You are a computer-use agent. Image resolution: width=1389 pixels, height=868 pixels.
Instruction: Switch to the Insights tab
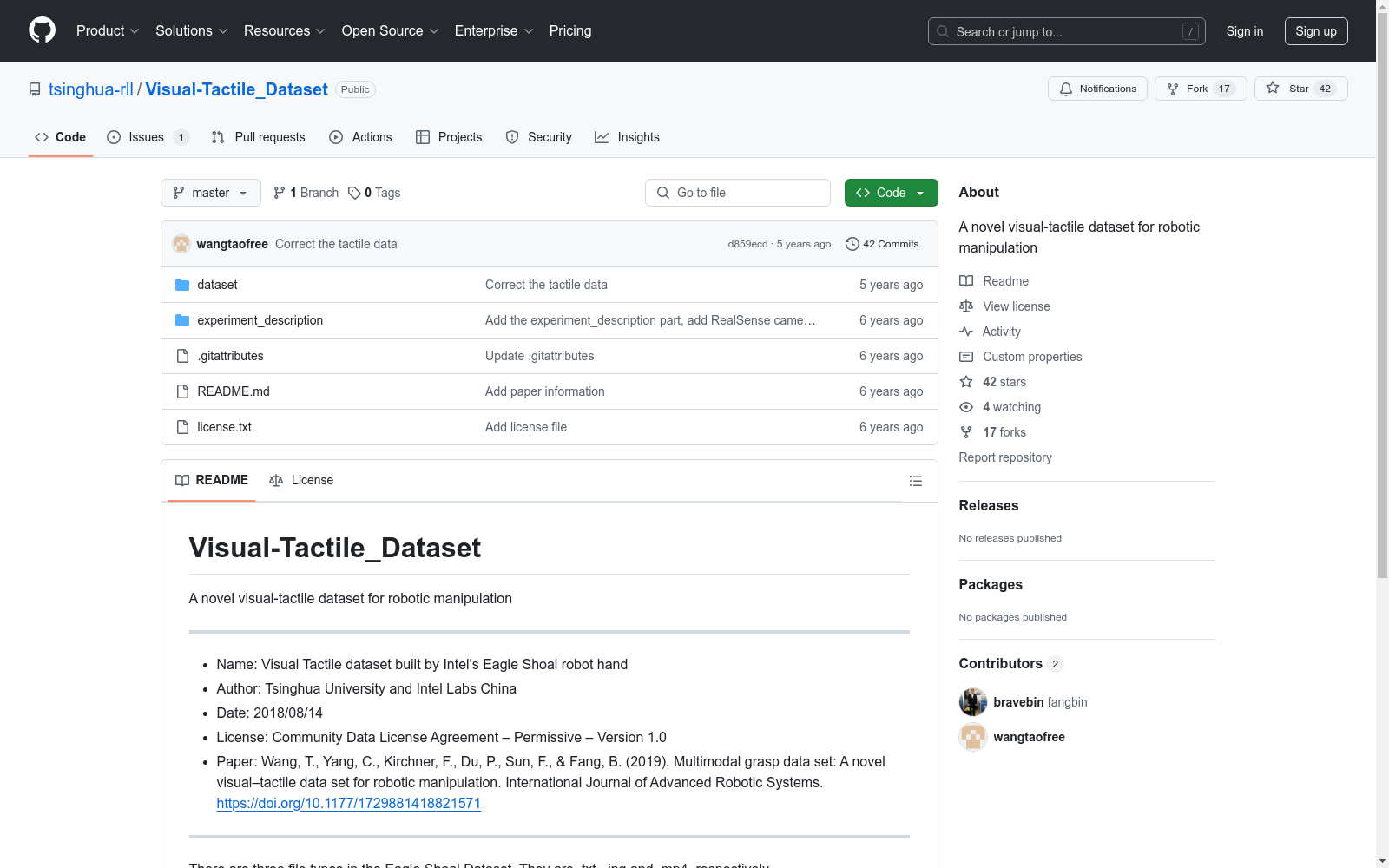(627, 137)
